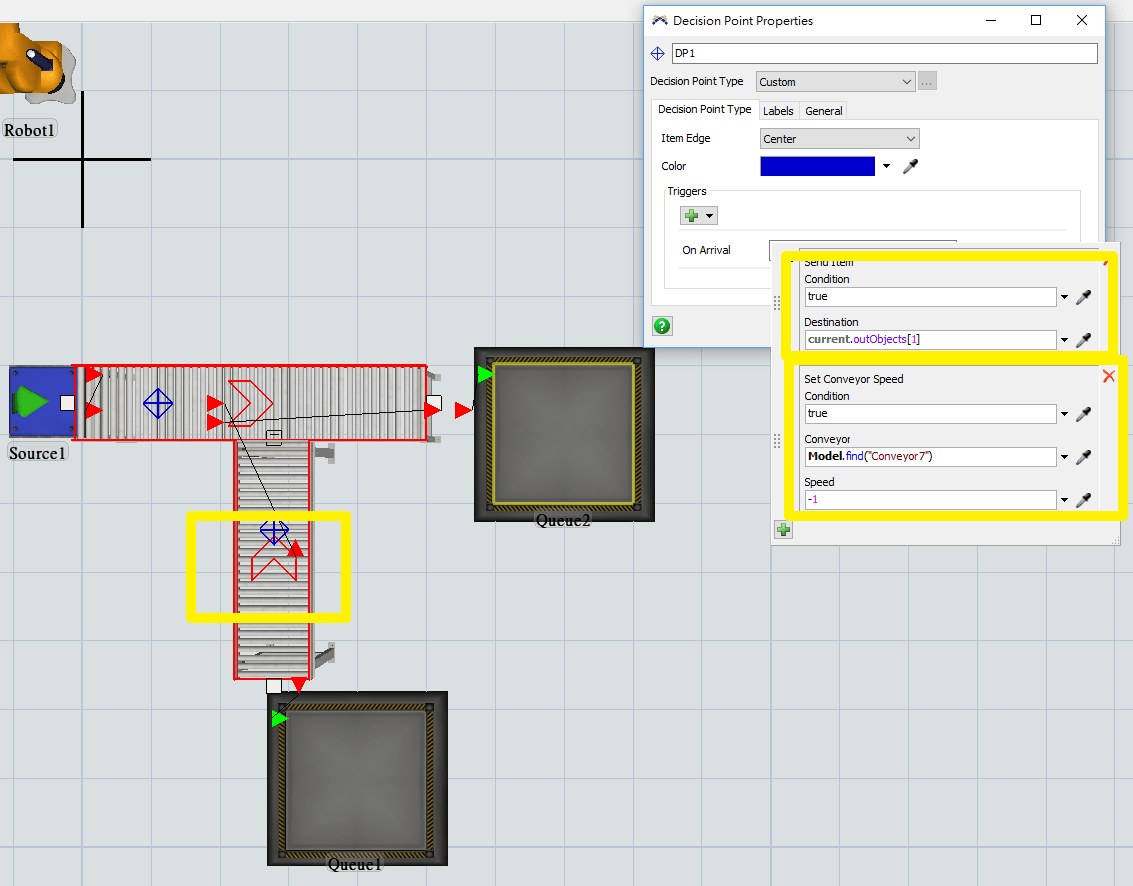Open the Destination field dropdown arrow
The height and width of the screenshot is (886, 1133).
pos(1063,340)
